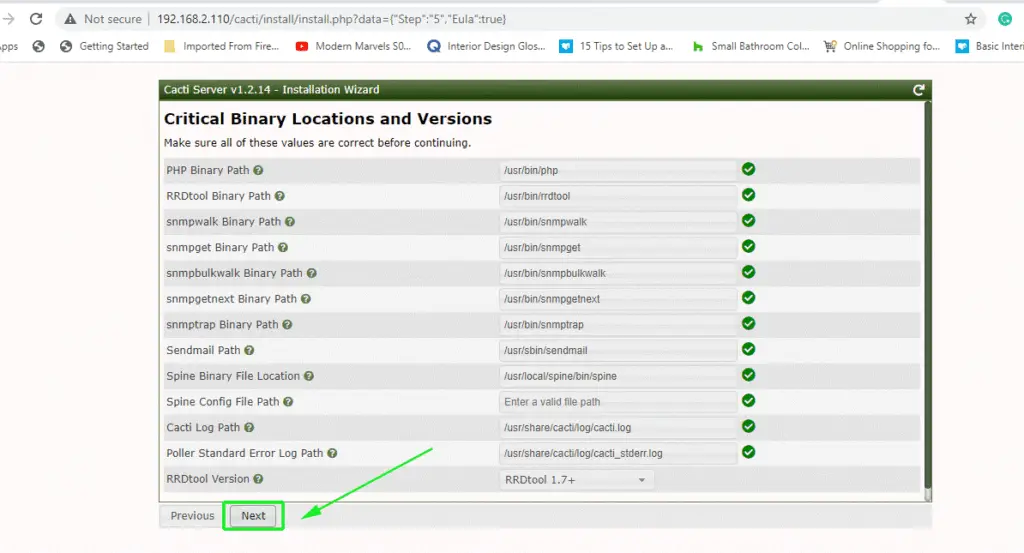The width and height of the screenshot is (1024, 553).
Task: Click the help icon beside snmpwalk Binary Path
Action: point(290,222)
